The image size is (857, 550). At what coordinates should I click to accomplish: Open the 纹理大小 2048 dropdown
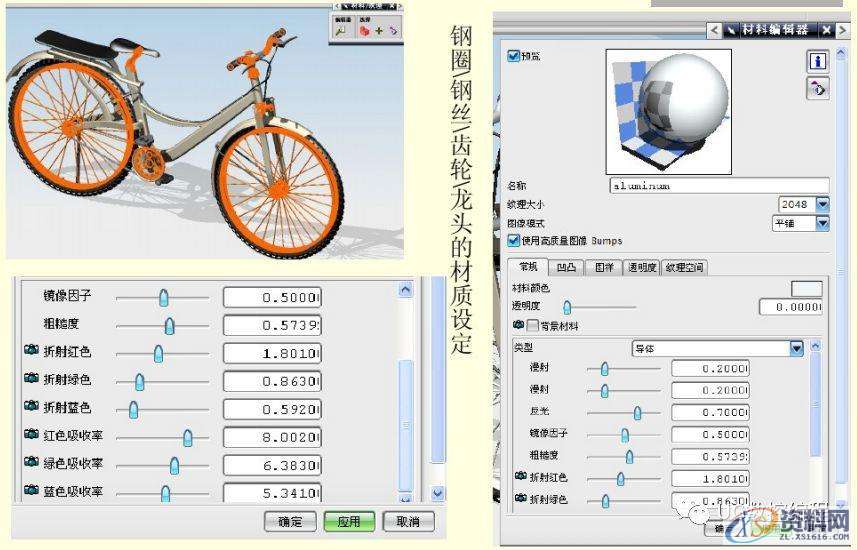click(822, 204)
